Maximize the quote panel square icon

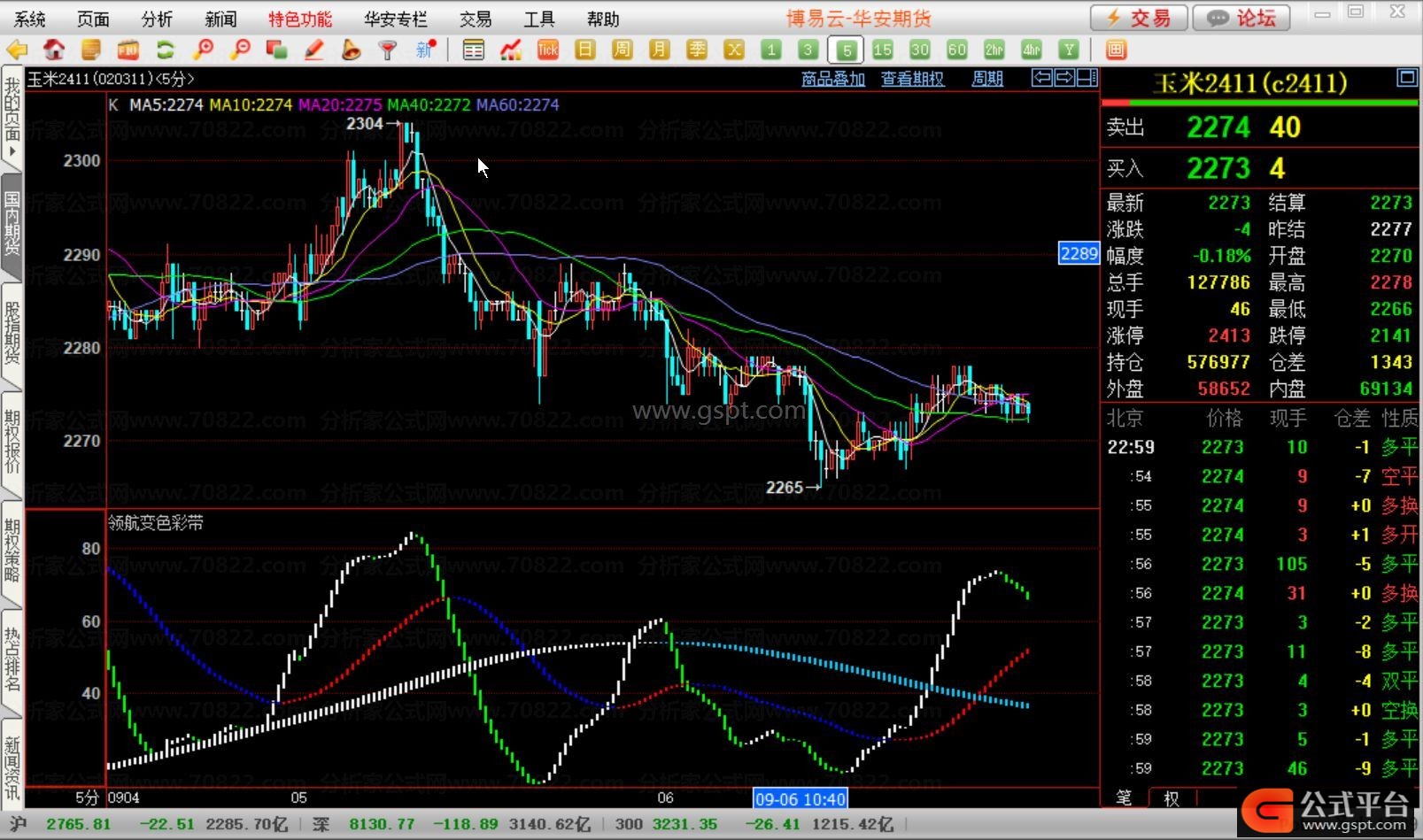1406,78
